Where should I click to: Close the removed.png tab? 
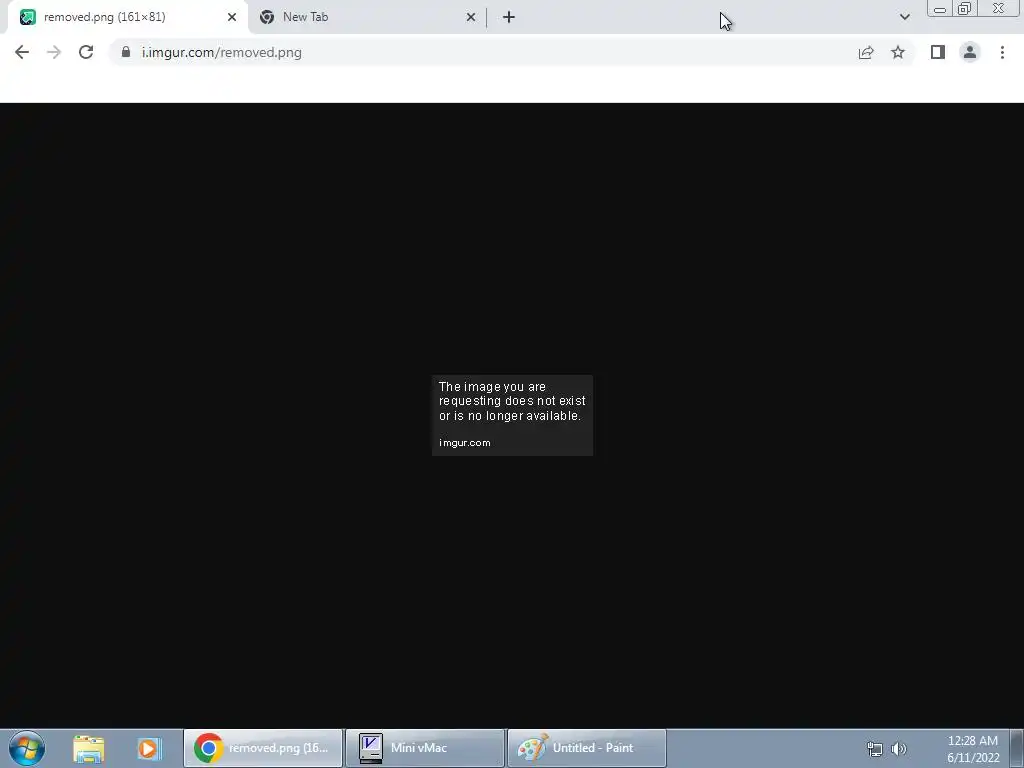tap(232, 17)
